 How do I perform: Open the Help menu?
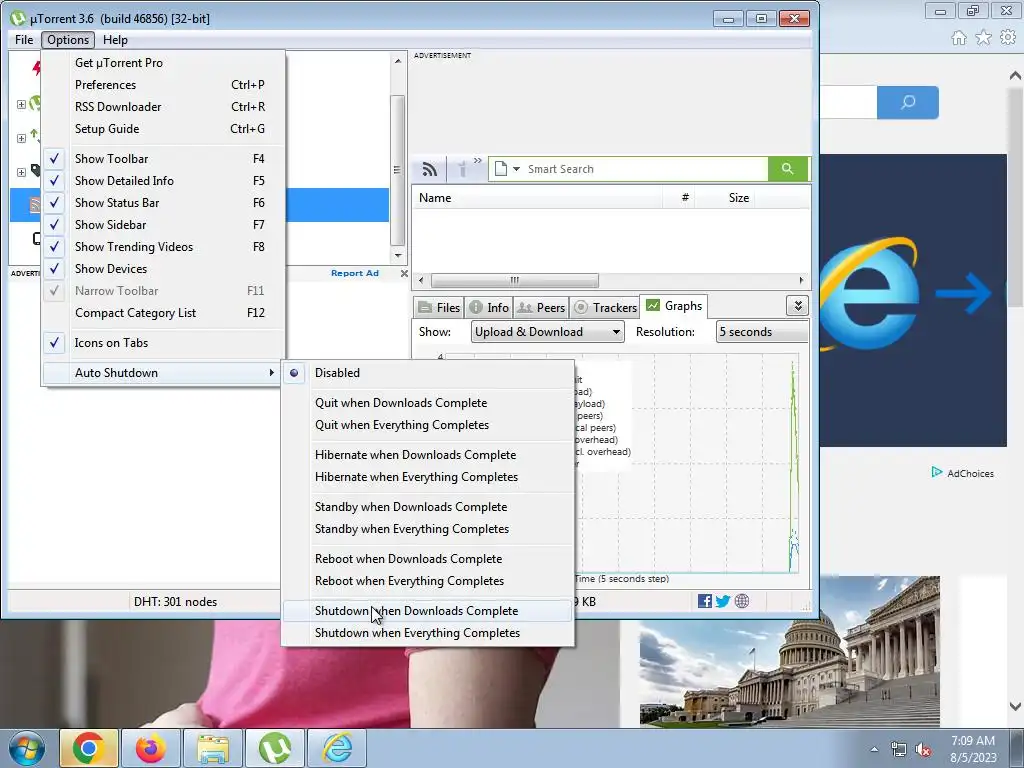(x=116, y=40)
